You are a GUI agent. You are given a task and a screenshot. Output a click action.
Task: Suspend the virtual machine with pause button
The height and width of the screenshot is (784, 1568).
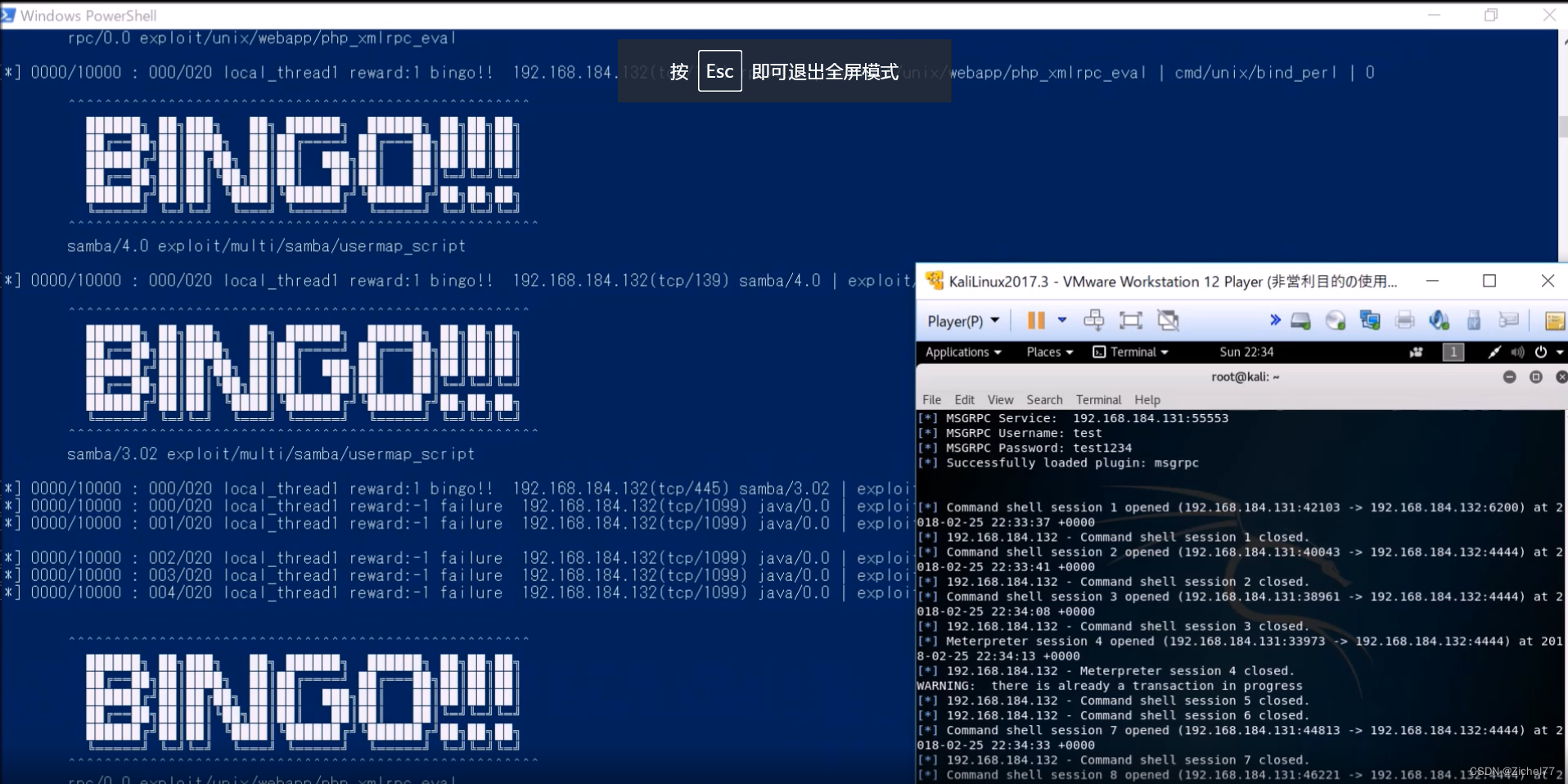[1034, 320]
